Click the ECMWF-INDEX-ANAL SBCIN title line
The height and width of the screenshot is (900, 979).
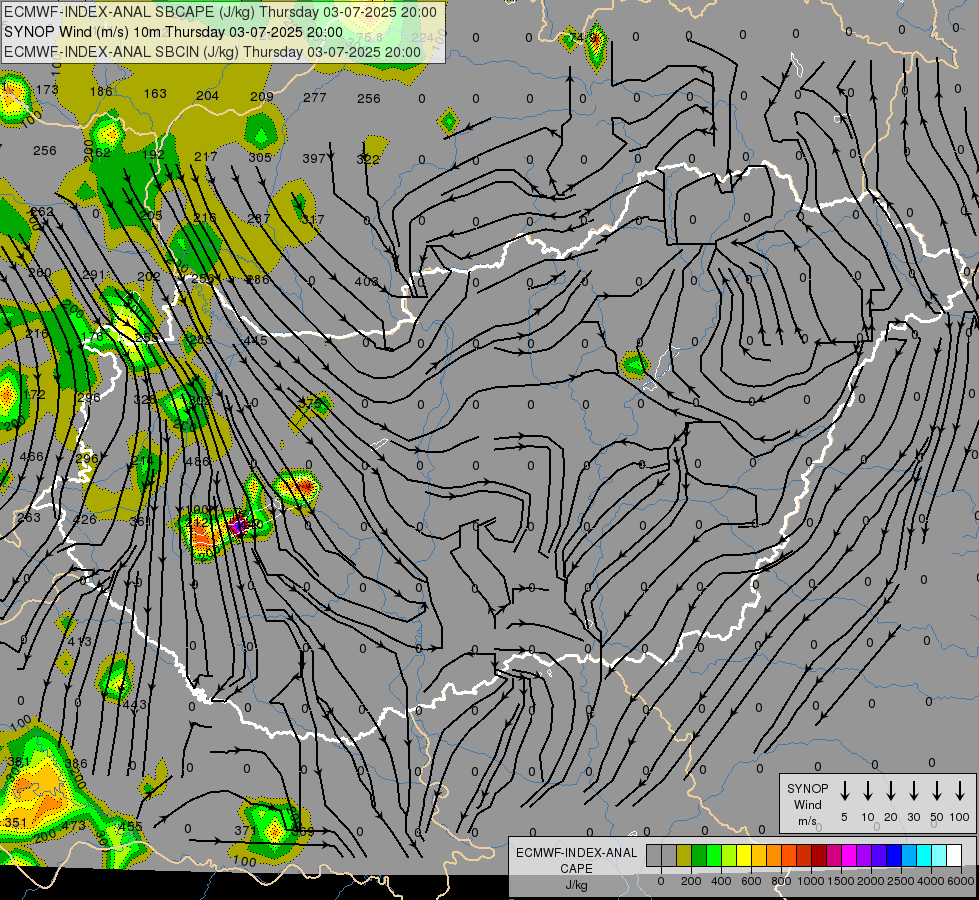click(x=212, y=52)
